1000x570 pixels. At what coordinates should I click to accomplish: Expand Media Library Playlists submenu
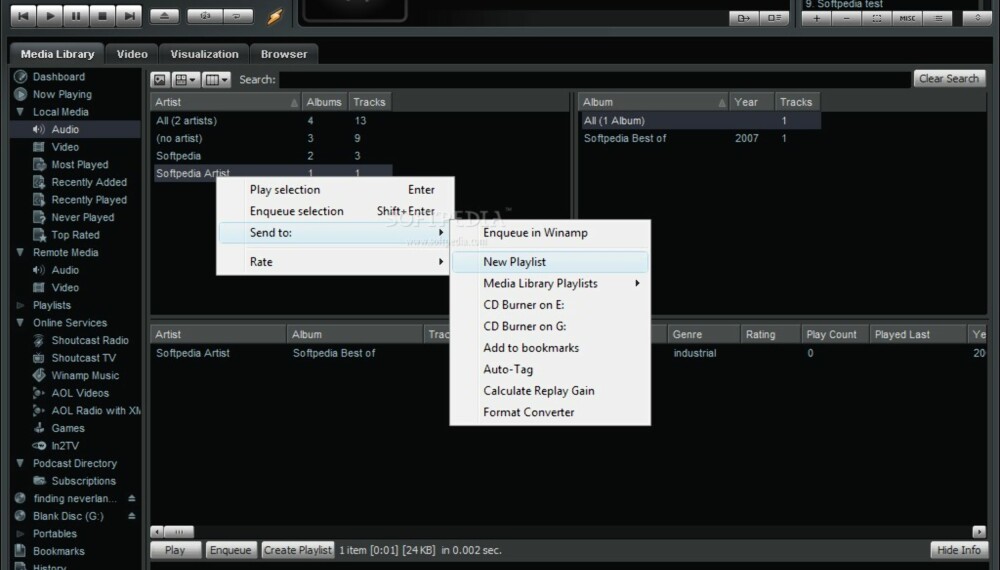pos(550,283)
